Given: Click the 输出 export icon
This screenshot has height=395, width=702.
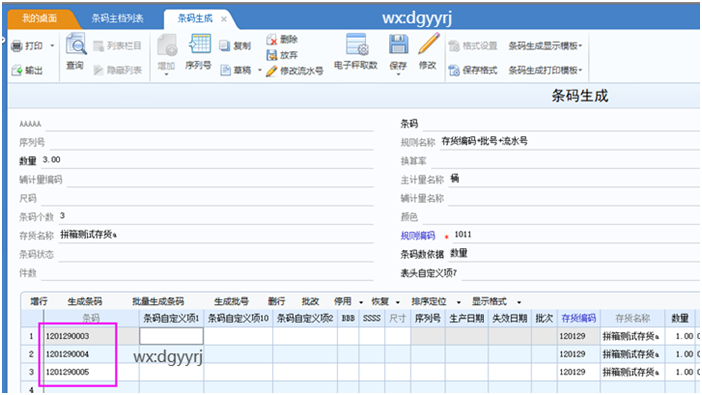Looking at the screenshot, I should pos(17,70).
